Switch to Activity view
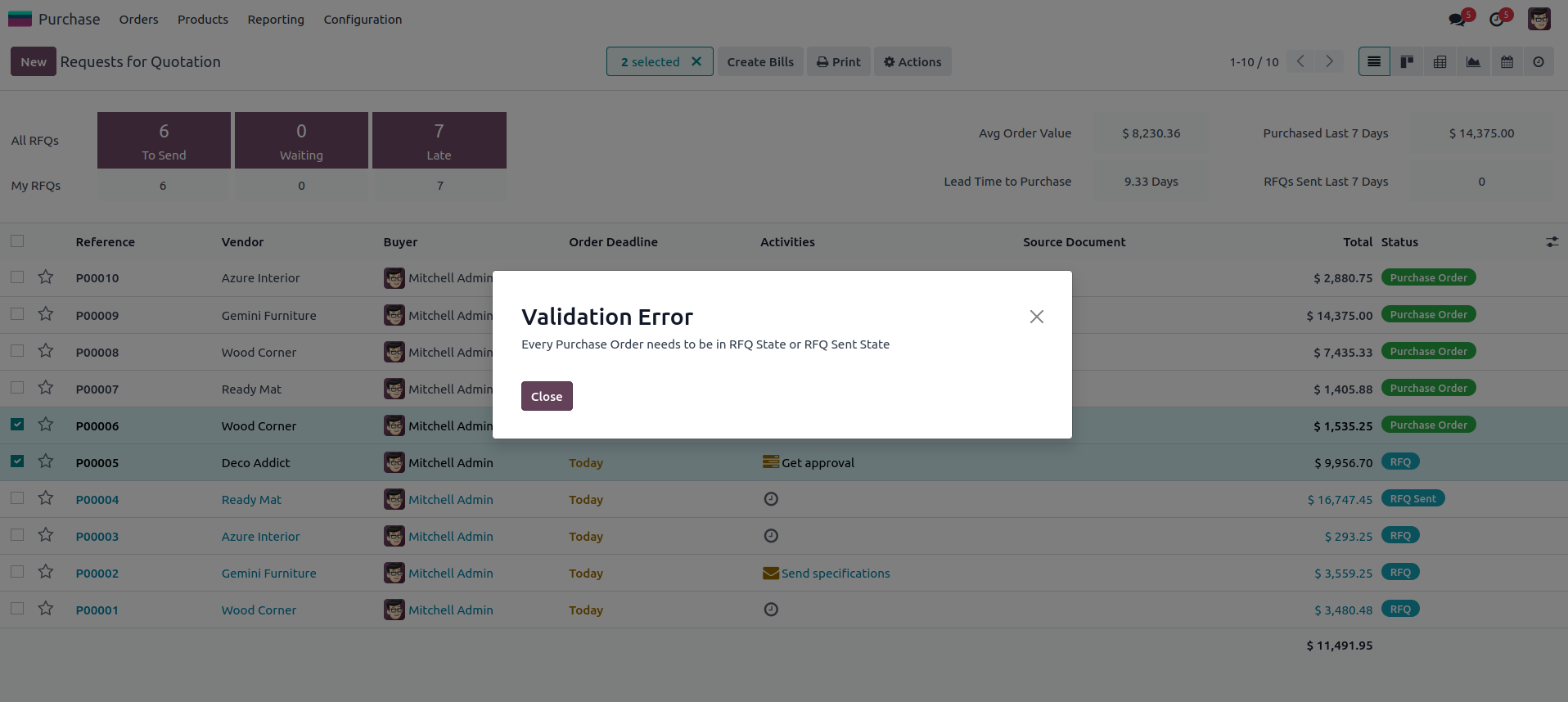Viewport: 1568px width, 702px height. coord(1539,62)
